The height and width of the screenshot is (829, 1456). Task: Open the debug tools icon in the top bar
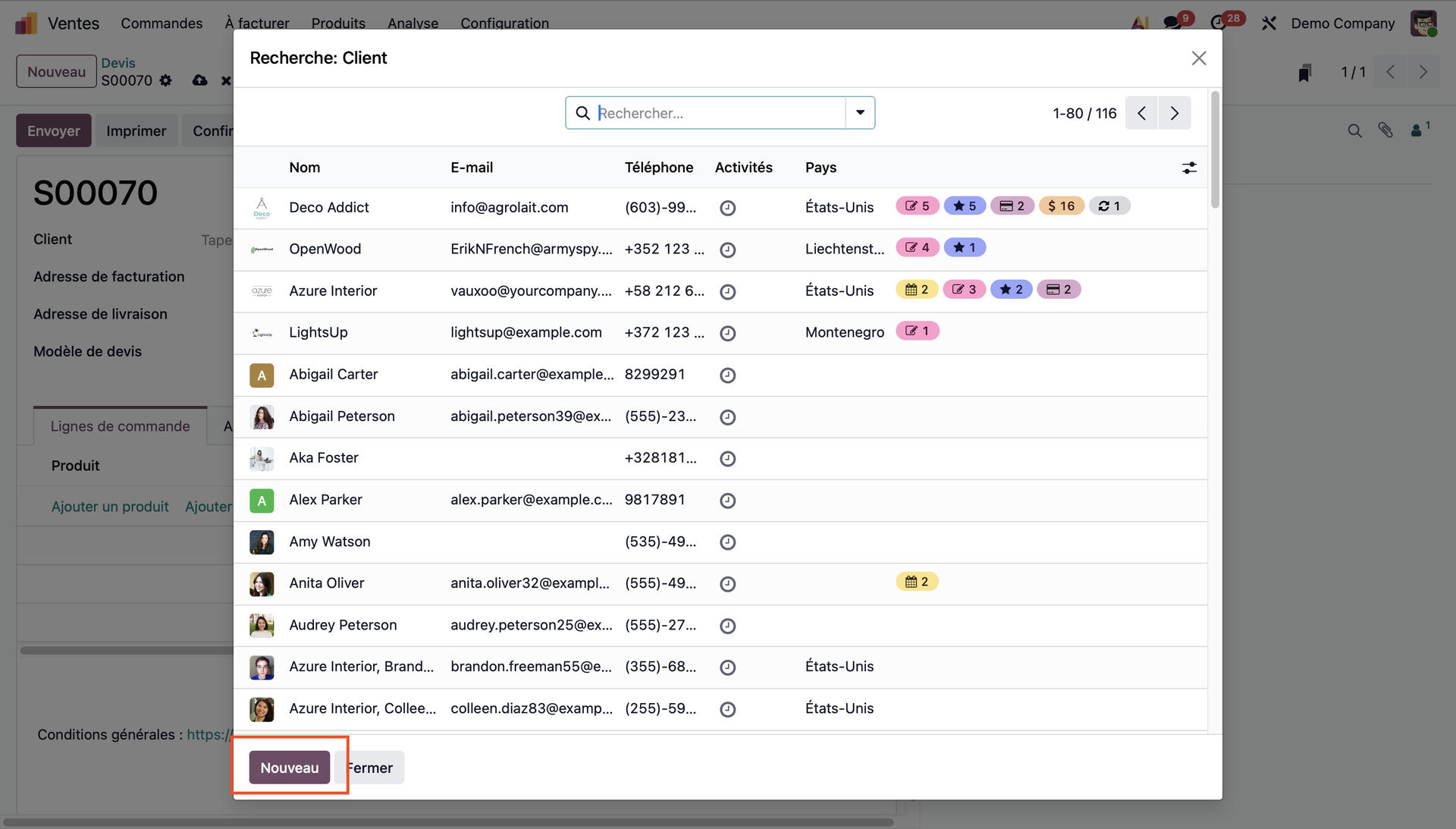click(1269, 24)
